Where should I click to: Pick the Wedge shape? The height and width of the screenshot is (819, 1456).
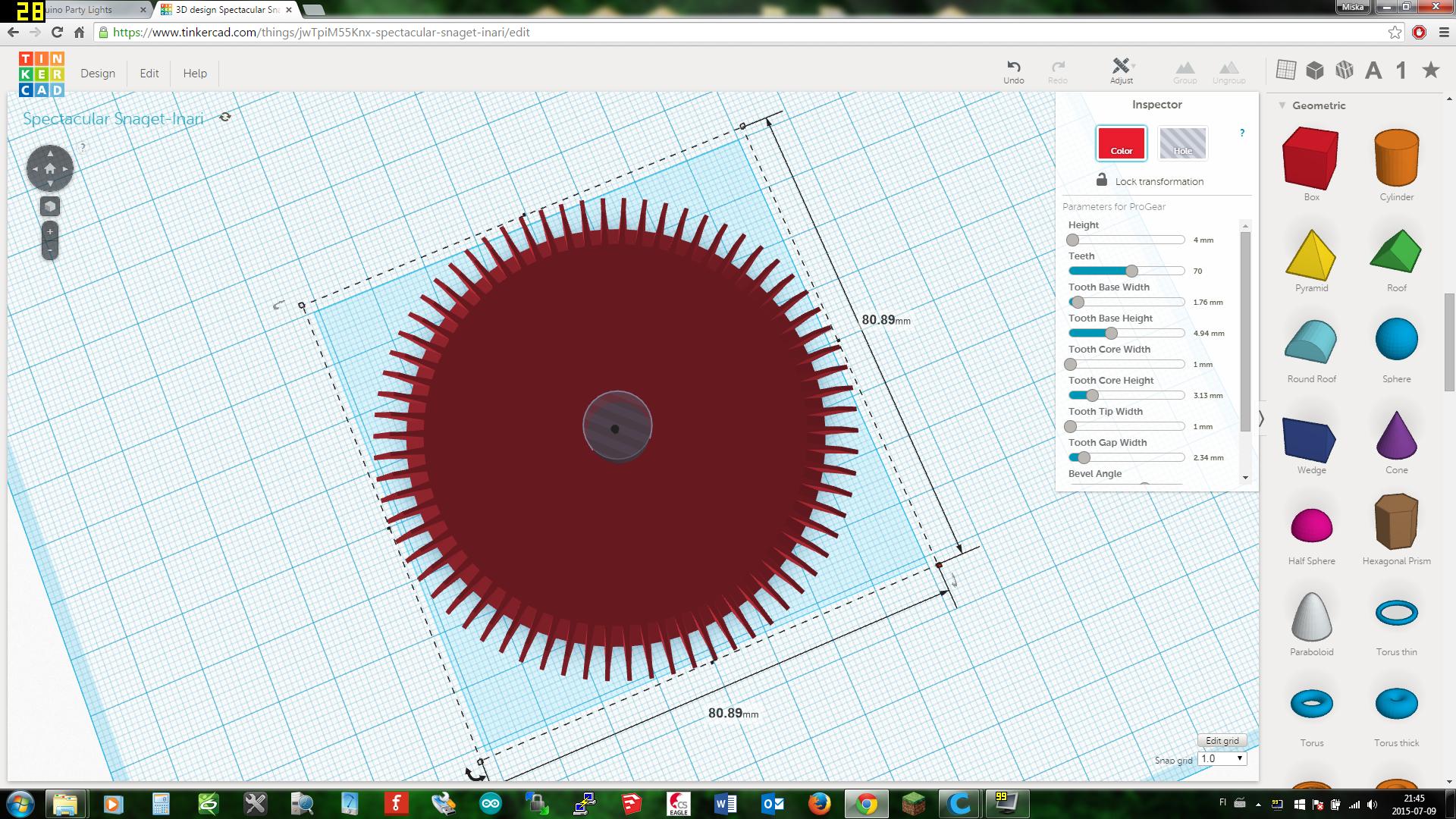click(x=1311, y=439)
